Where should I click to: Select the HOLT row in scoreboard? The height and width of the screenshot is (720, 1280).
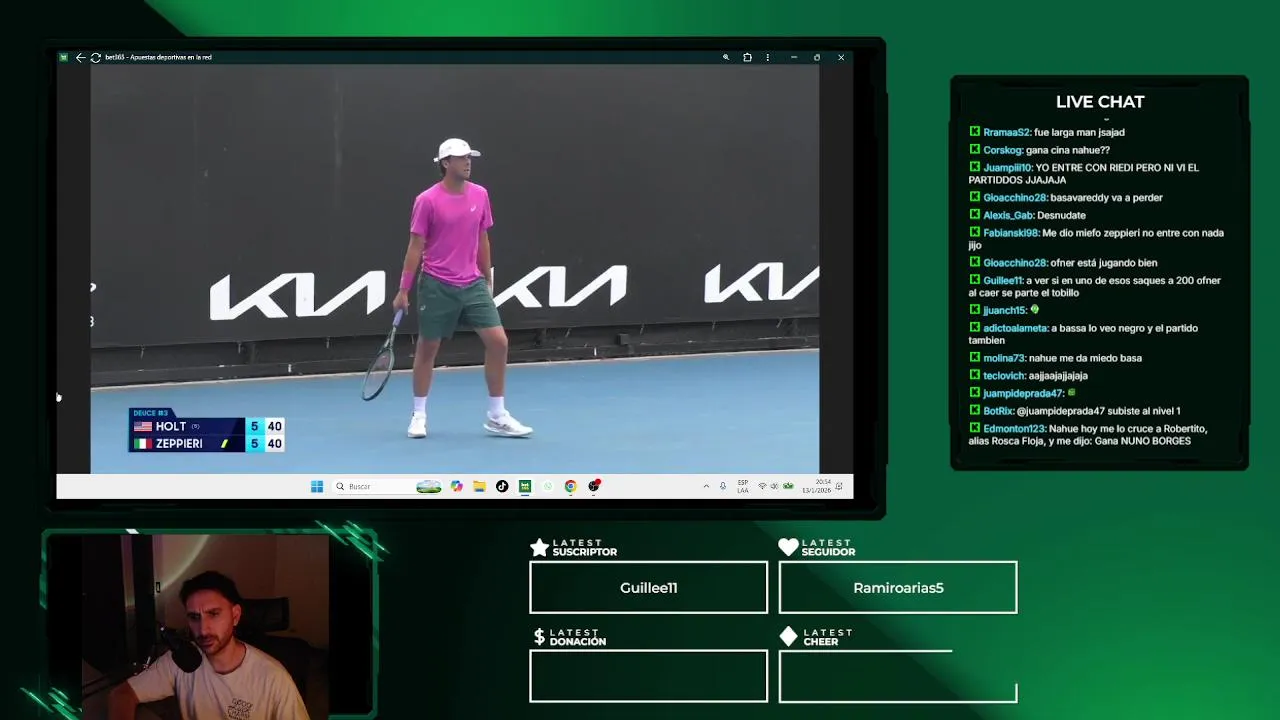pos(207,426)
